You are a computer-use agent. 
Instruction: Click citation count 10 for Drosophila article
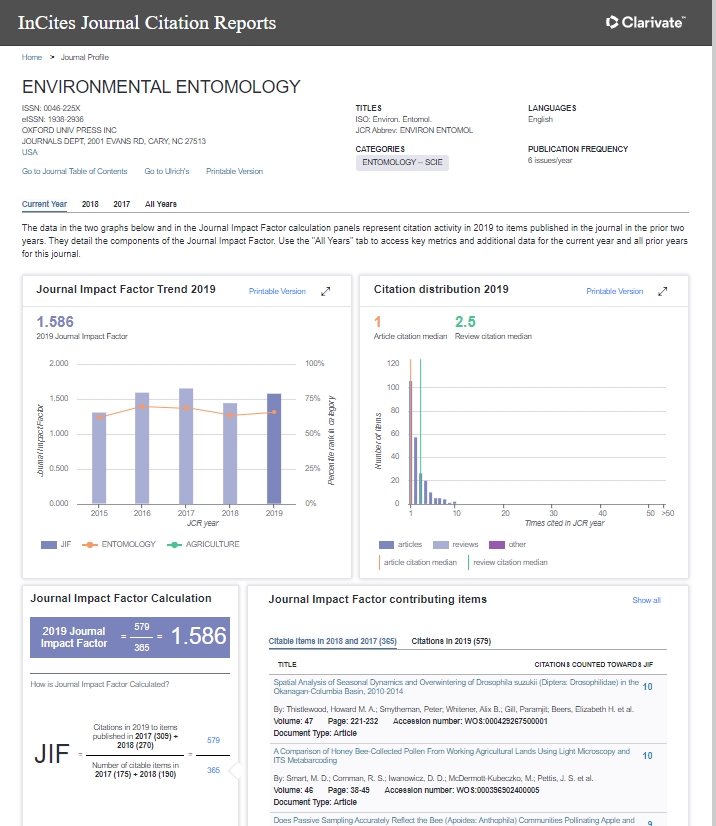pos(648,686)
